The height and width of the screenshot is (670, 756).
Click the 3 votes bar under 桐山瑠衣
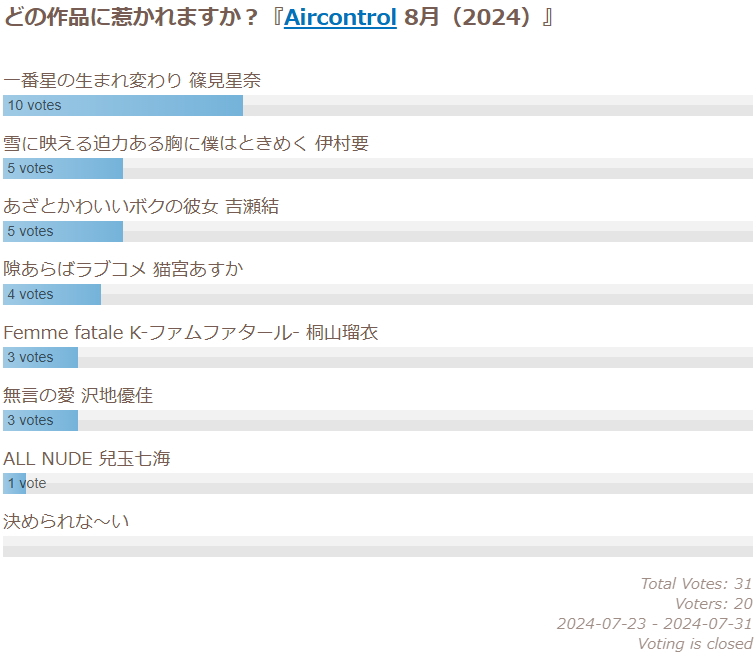[x=41, y=357]
